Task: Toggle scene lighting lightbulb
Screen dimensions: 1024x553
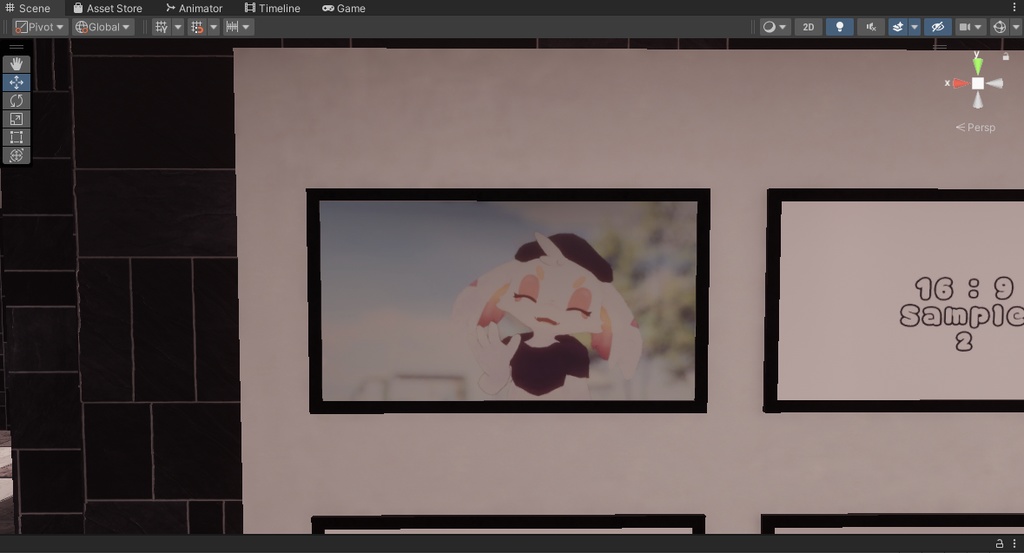Action: 840,27
